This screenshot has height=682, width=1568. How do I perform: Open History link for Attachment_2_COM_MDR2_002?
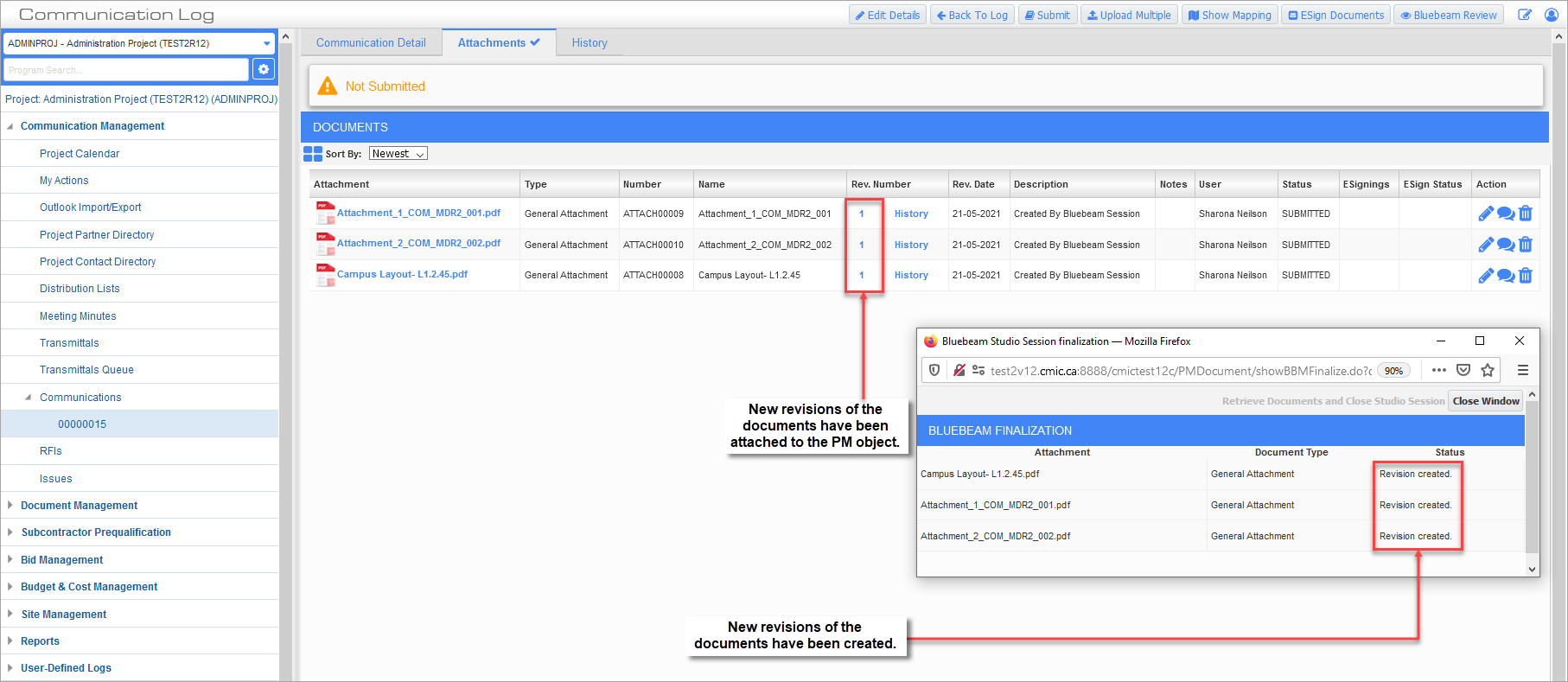pyautogui.click(x=911, y=245)
